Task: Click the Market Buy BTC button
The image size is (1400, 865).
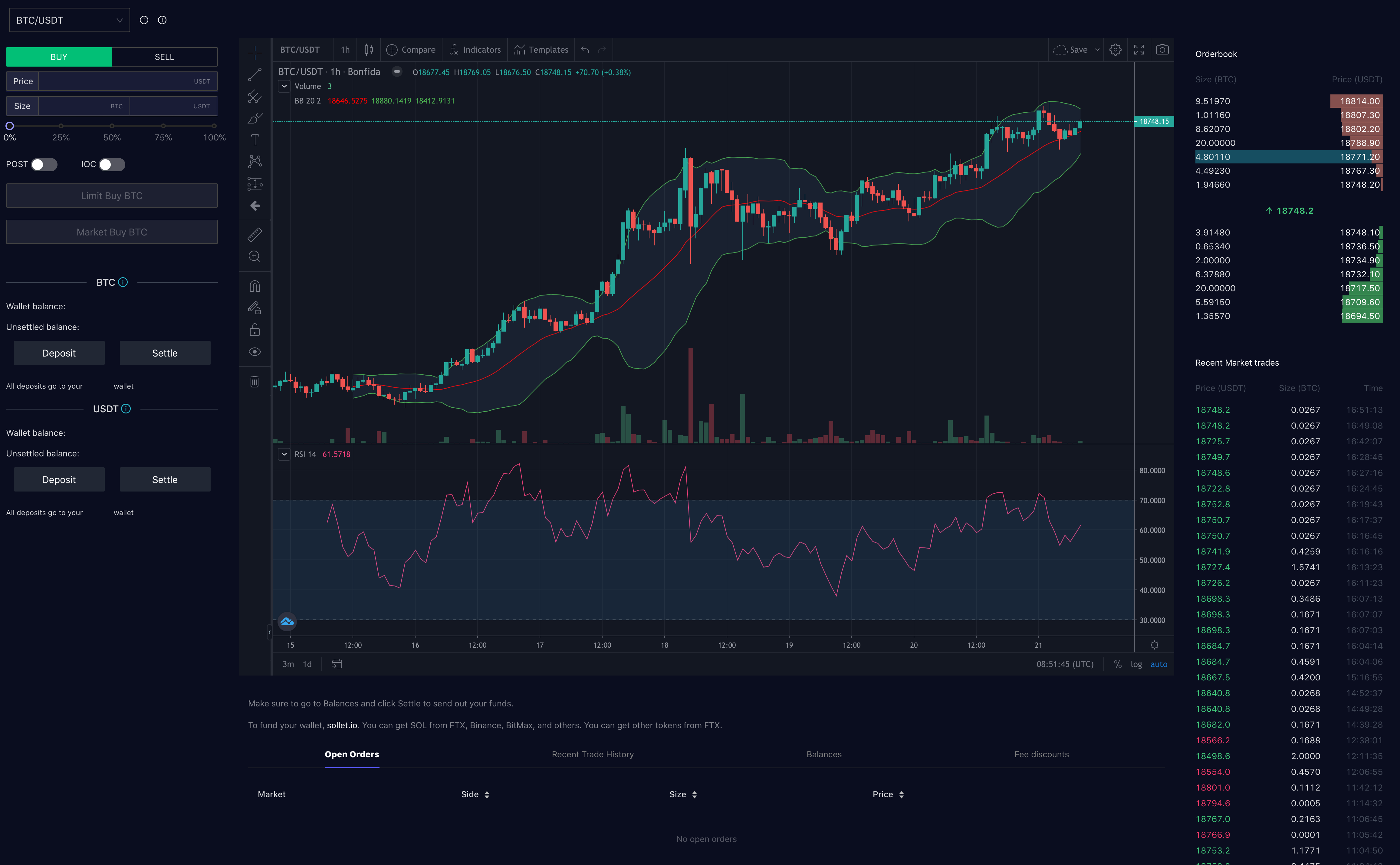Action: (x=111, y=232)
